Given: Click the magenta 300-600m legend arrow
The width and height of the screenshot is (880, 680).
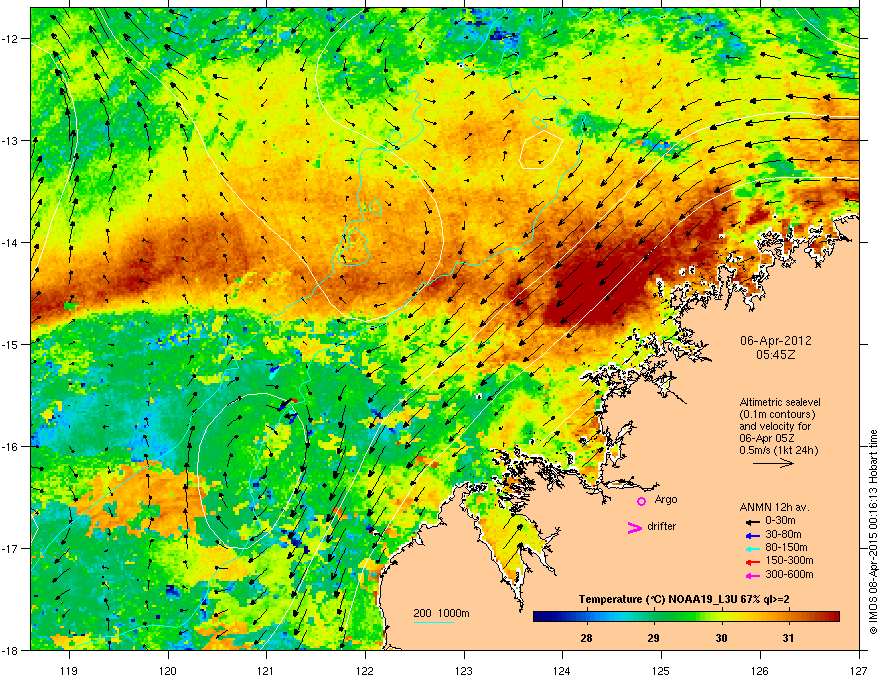Looking at the screenshot, I should (752, 576).
